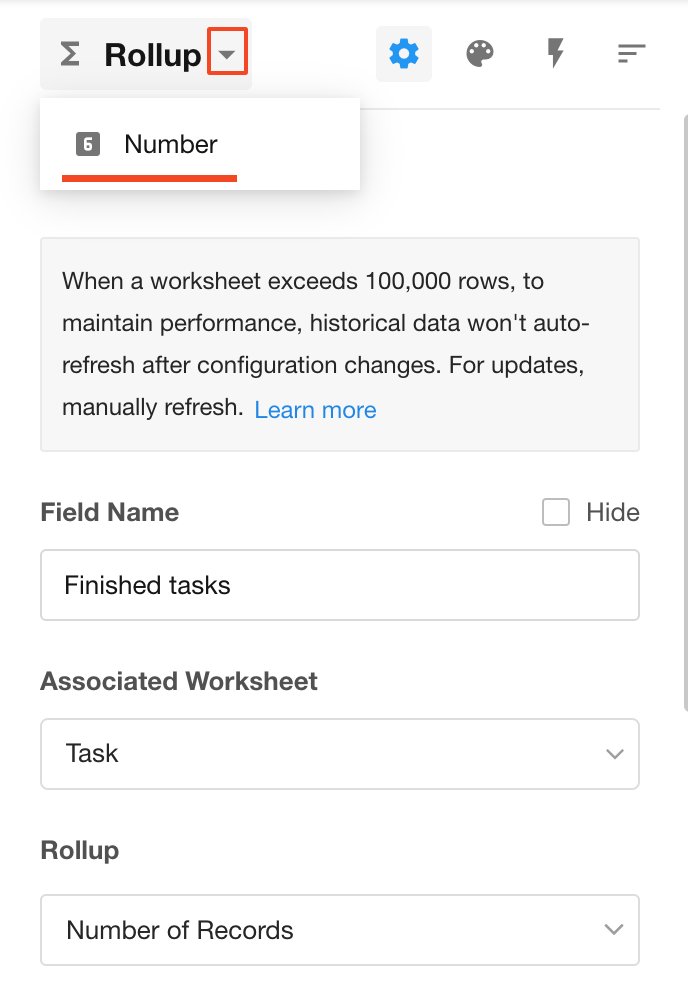The height and width of the screenshot is (982, 688).
Task: Open the palette style settings tab
Action: pyautogui.click(x=480, y=54)
